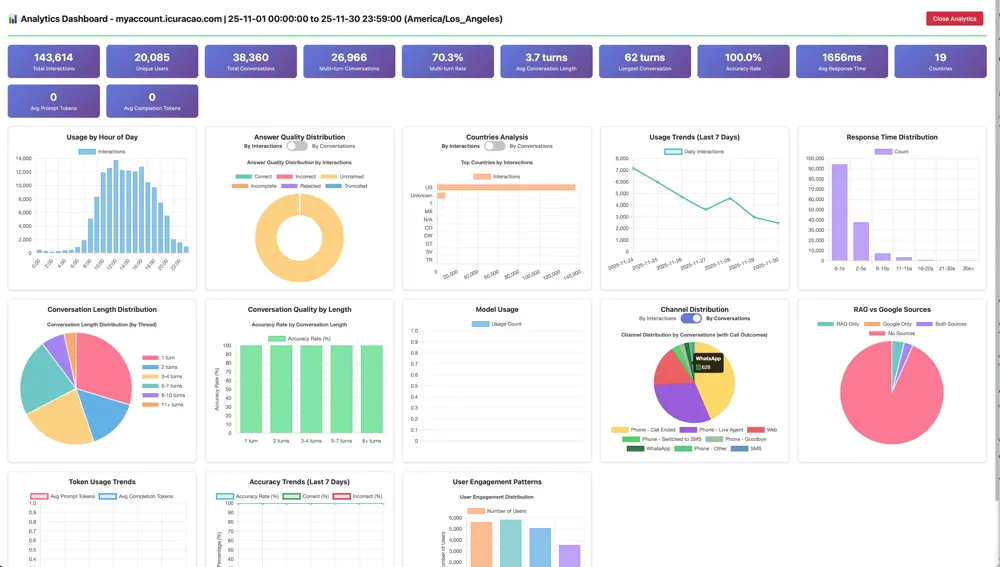Image resolution: width=1000 pixels, height=567 pixels.
Task: Toggle the Incorrect legend in Answer Quality chart
Action: pyautogui.click(x=296, y=177)
